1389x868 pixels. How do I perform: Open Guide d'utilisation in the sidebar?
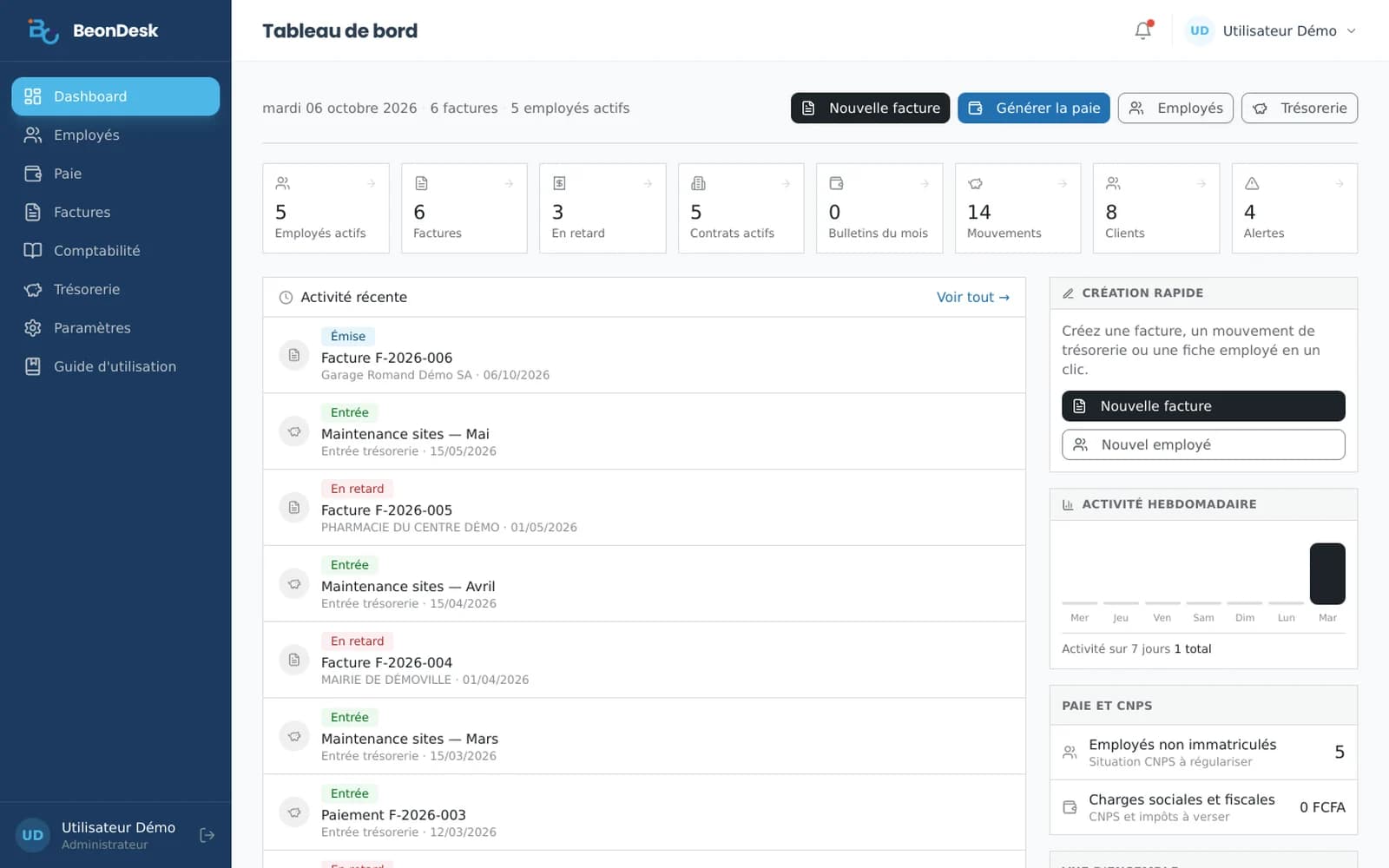tap(115, 366)
